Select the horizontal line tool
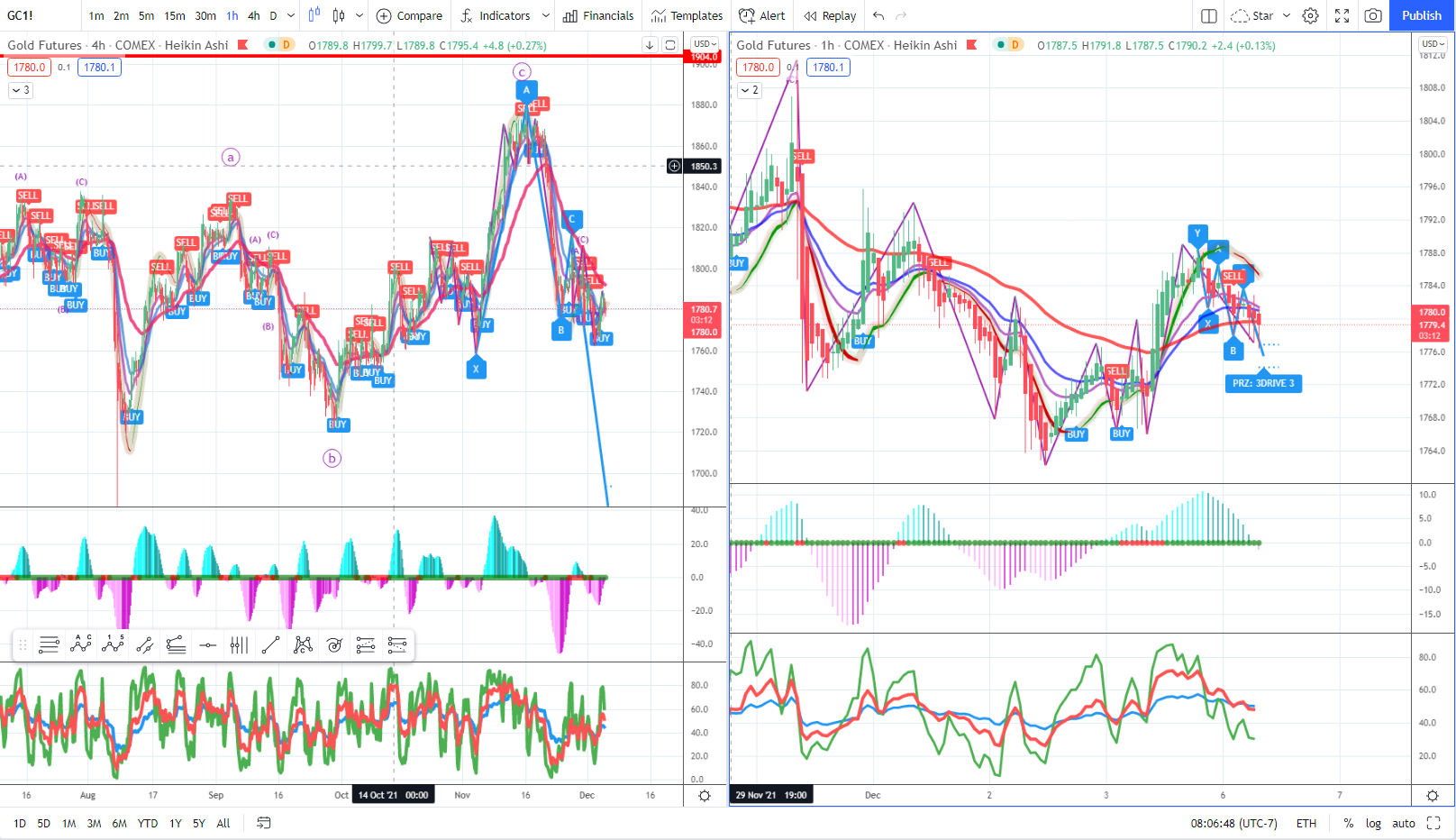Screen dimensions: 1456x840 click(207, 644)
